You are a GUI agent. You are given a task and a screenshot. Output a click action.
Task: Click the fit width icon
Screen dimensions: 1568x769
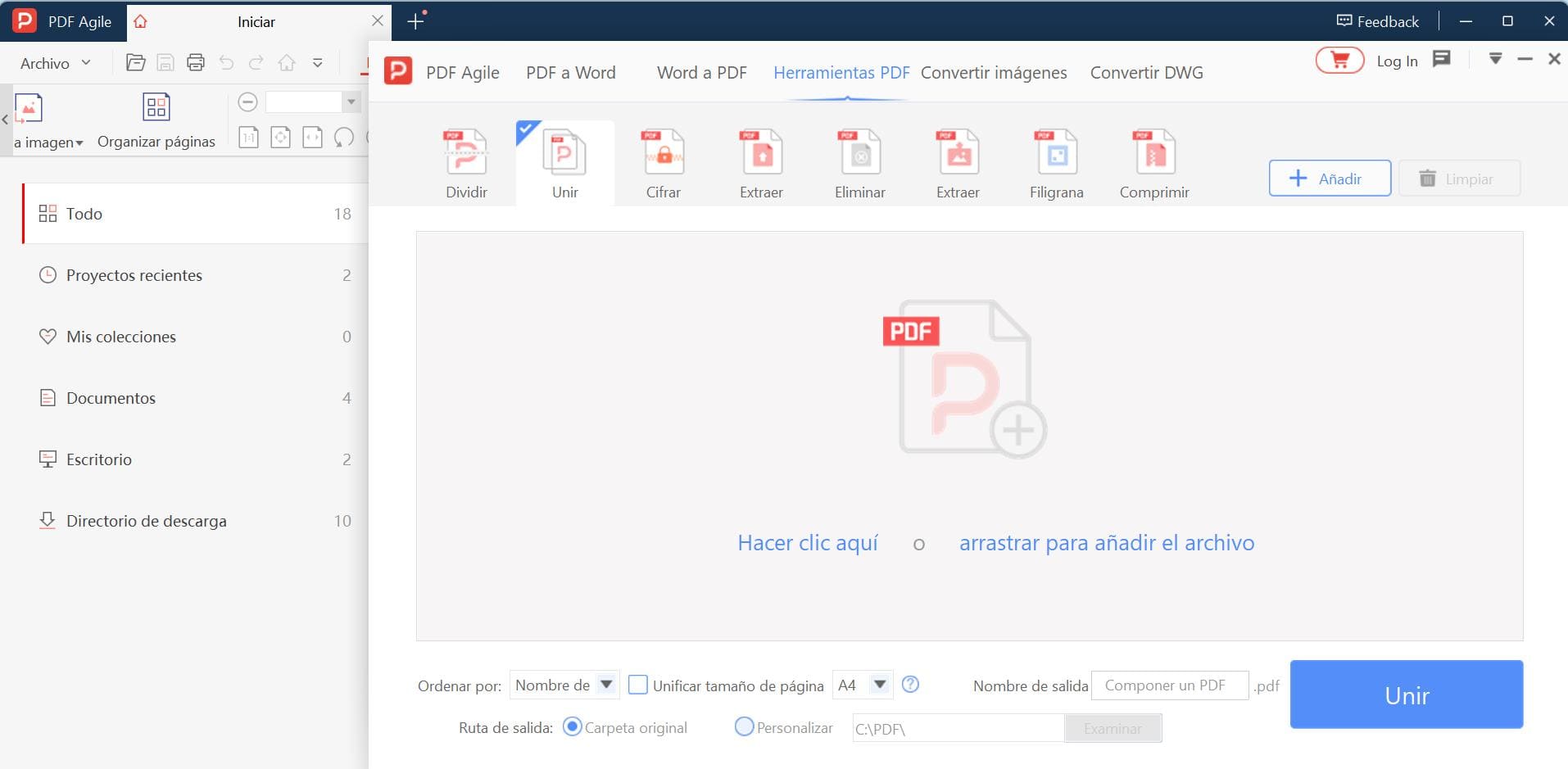tap(312, 137)
